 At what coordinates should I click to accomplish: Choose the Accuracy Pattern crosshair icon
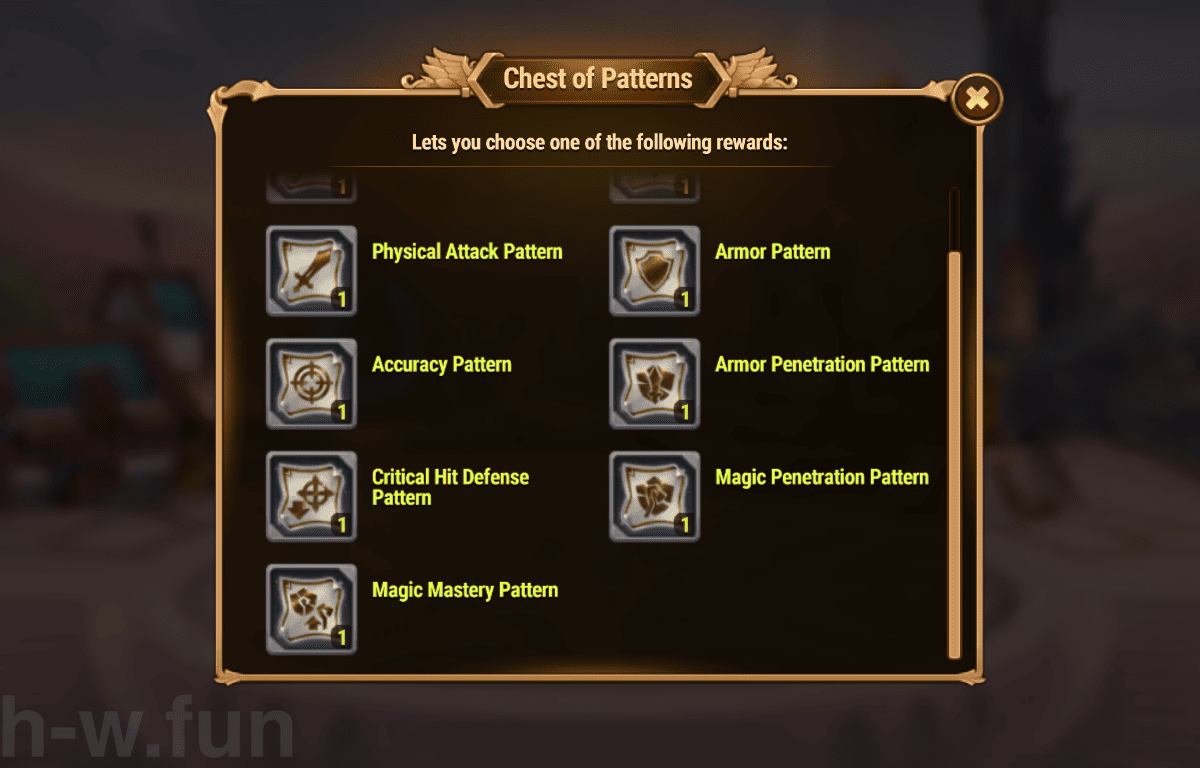311,383
